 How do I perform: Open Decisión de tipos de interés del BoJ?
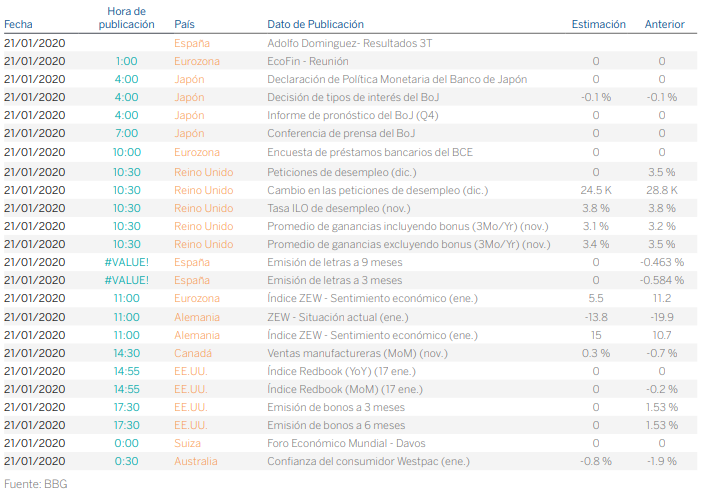[355, 97]
